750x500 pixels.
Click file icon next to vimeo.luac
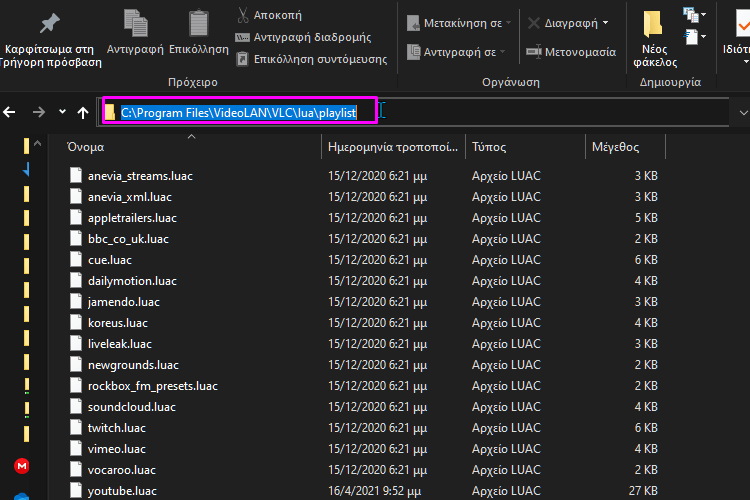pyautogui.click(x=76, y=449)
